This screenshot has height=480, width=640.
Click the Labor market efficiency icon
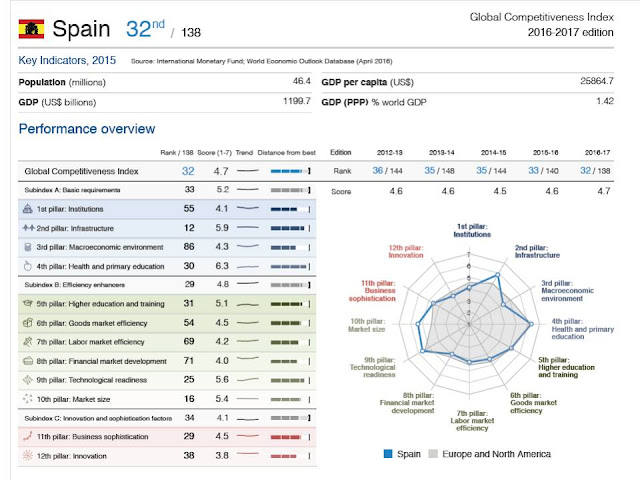coord(28,341)
